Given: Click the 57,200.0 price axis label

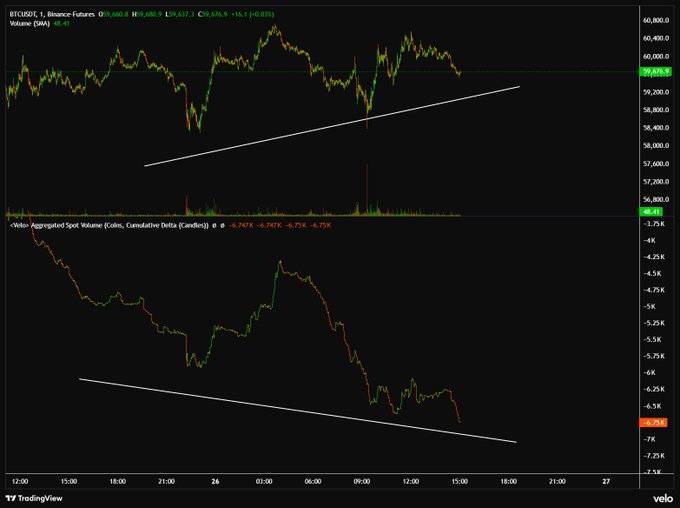Looking at the screenshot, I should (x=656, y=181).
